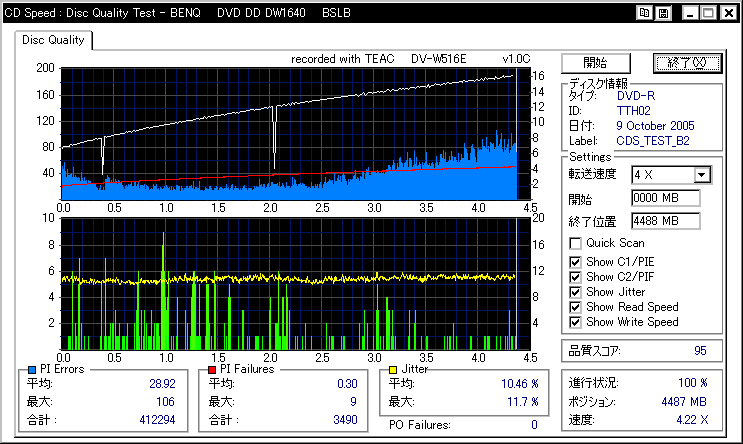Click the blue PI Errors legend swatch
The width and height of the screenshot is (743, 444).
[32, 370]
